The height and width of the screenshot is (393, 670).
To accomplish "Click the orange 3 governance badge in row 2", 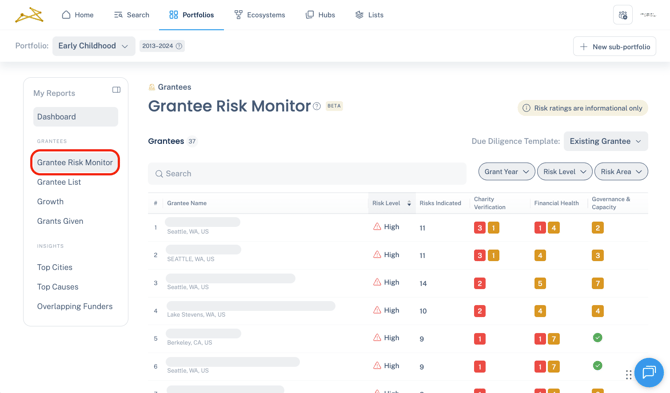I will [597, 255].
